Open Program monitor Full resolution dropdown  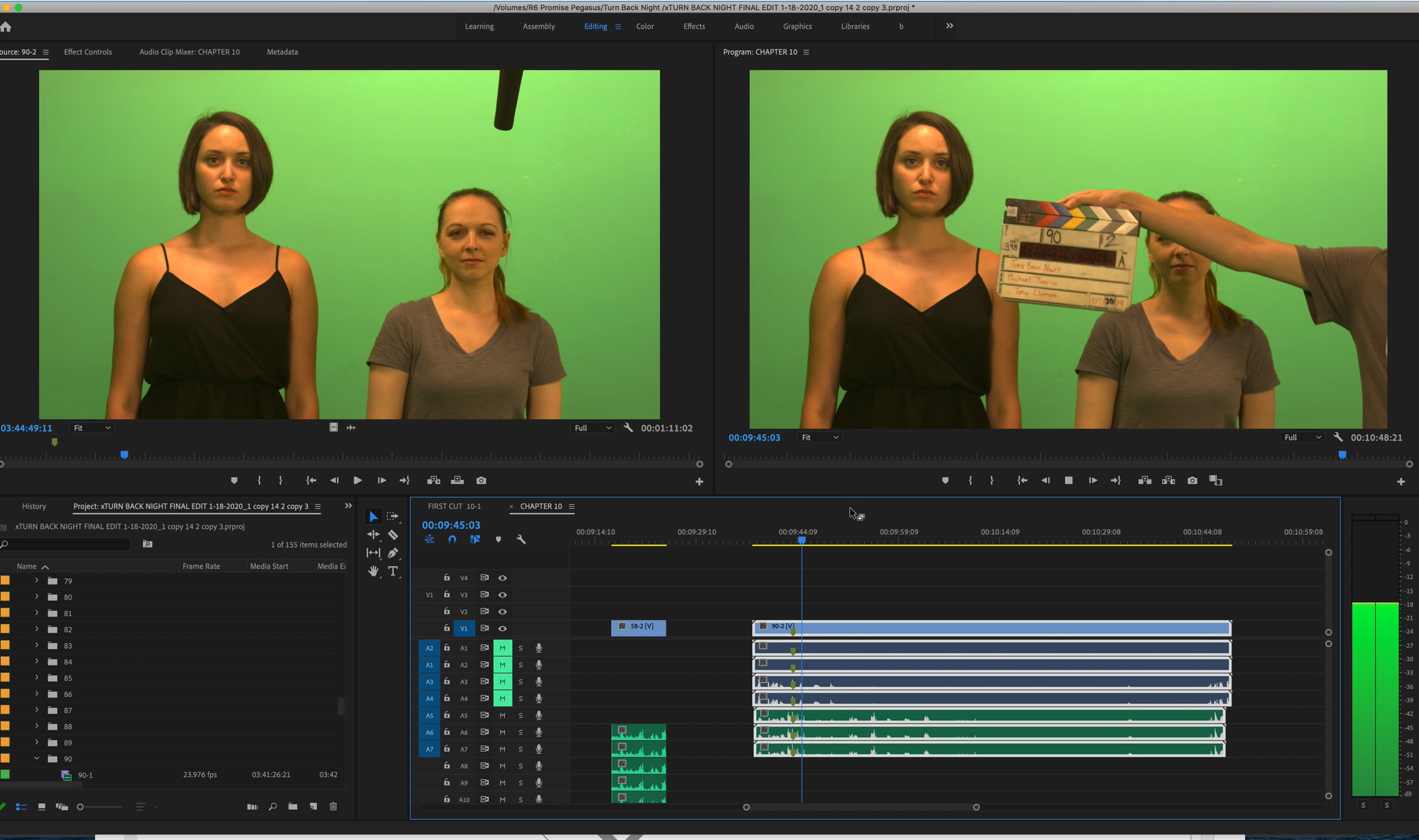click(1302, 437)
